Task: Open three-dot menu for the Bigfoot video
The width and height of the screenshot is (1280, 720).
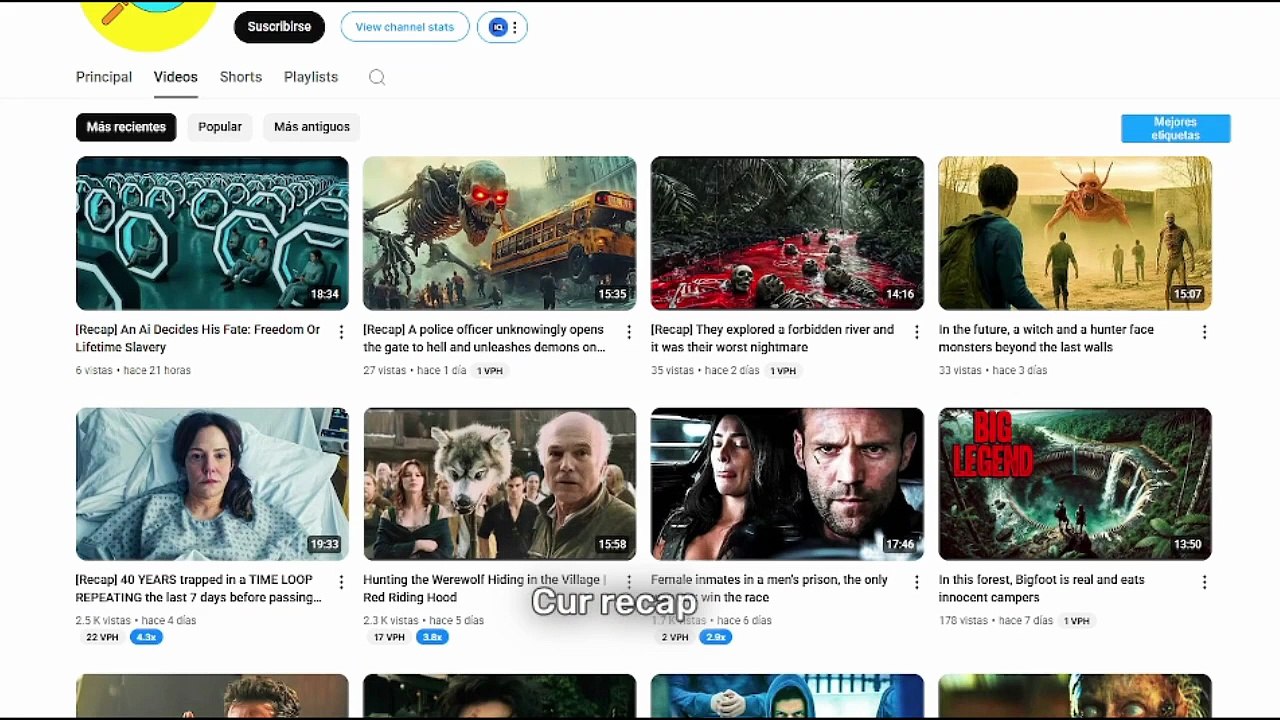Action: [x=1204, y=581]
